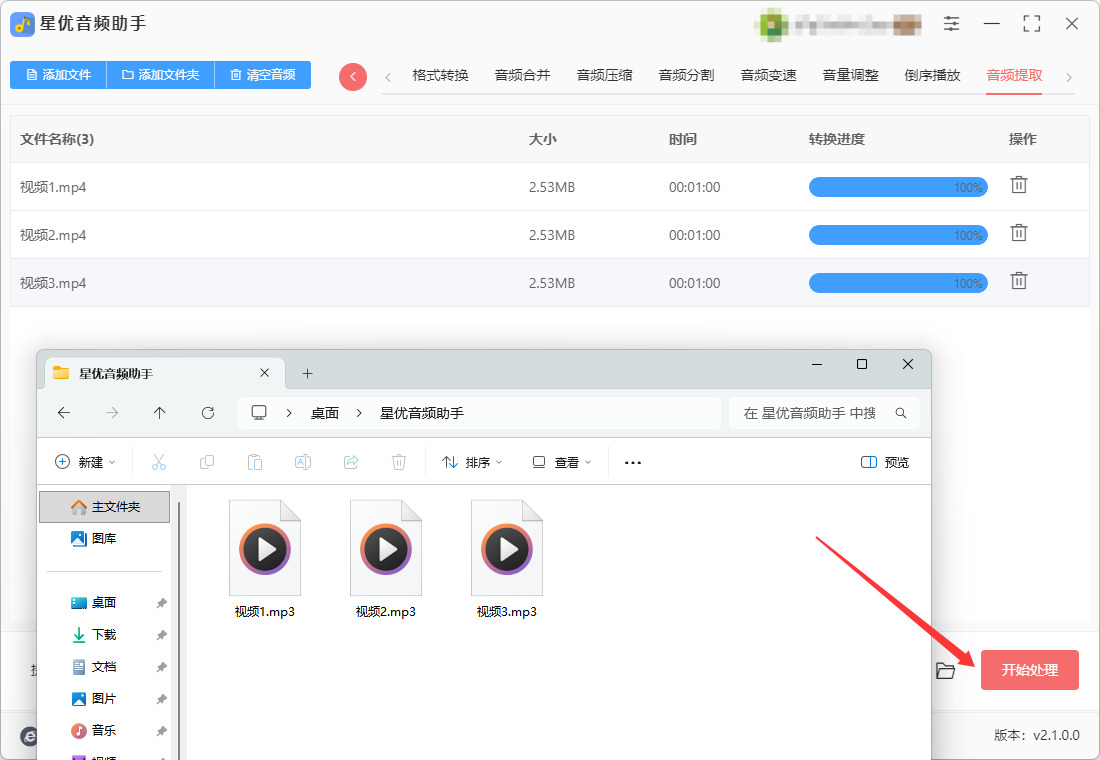Viewport: 1100px width, 760px height.
Task: Open 下载 in Explorer sidebar
Action: (x=104, y=634)
